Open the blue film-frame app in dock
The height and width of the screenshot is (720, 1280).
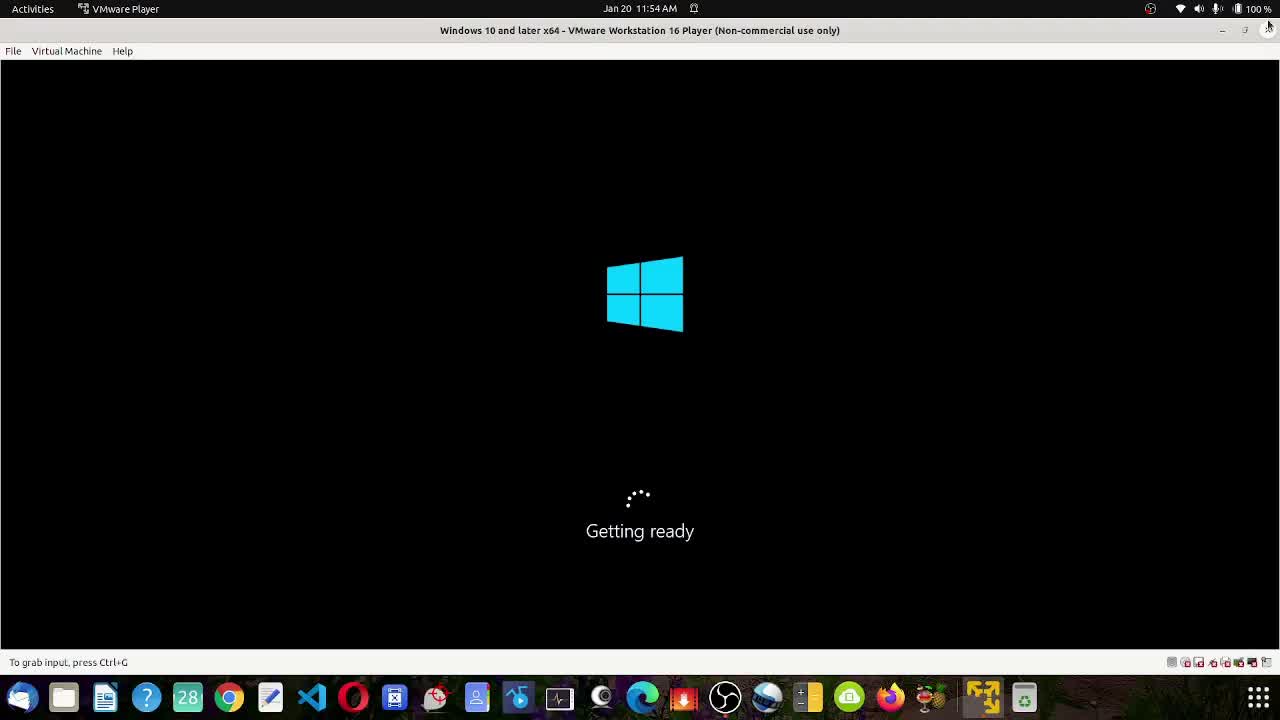[x=394, y=697]
